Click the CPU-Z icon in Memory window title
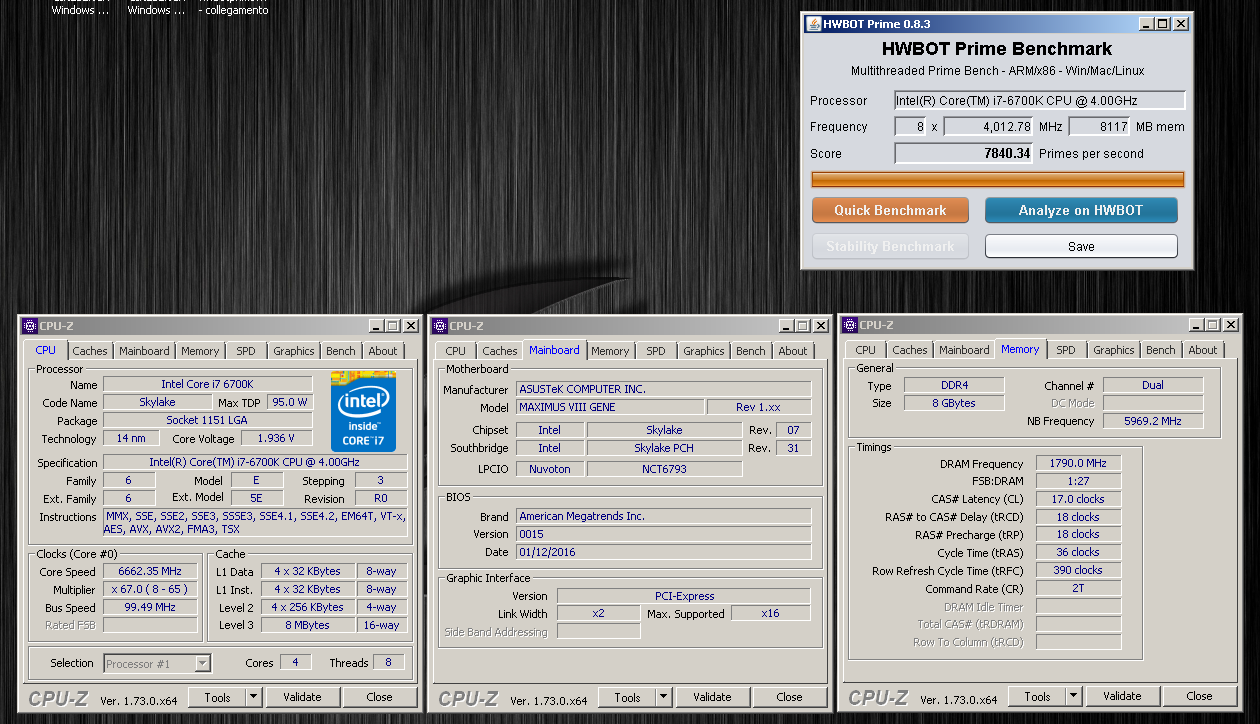This screenshot has height=724, width=1260. click(x=850, y=325)
